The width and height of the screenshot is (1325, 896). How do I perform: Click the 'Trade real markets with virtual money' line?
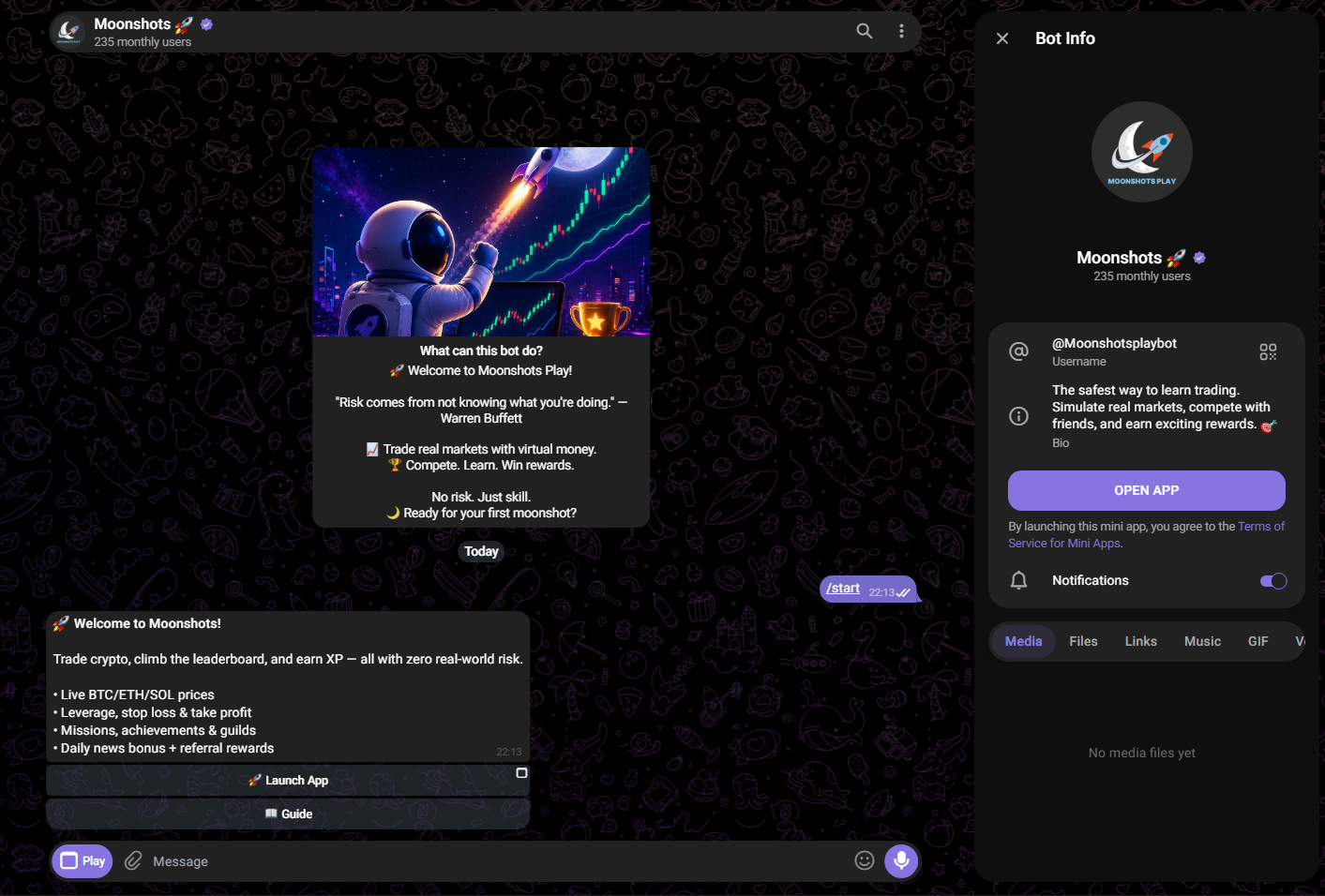481,449
